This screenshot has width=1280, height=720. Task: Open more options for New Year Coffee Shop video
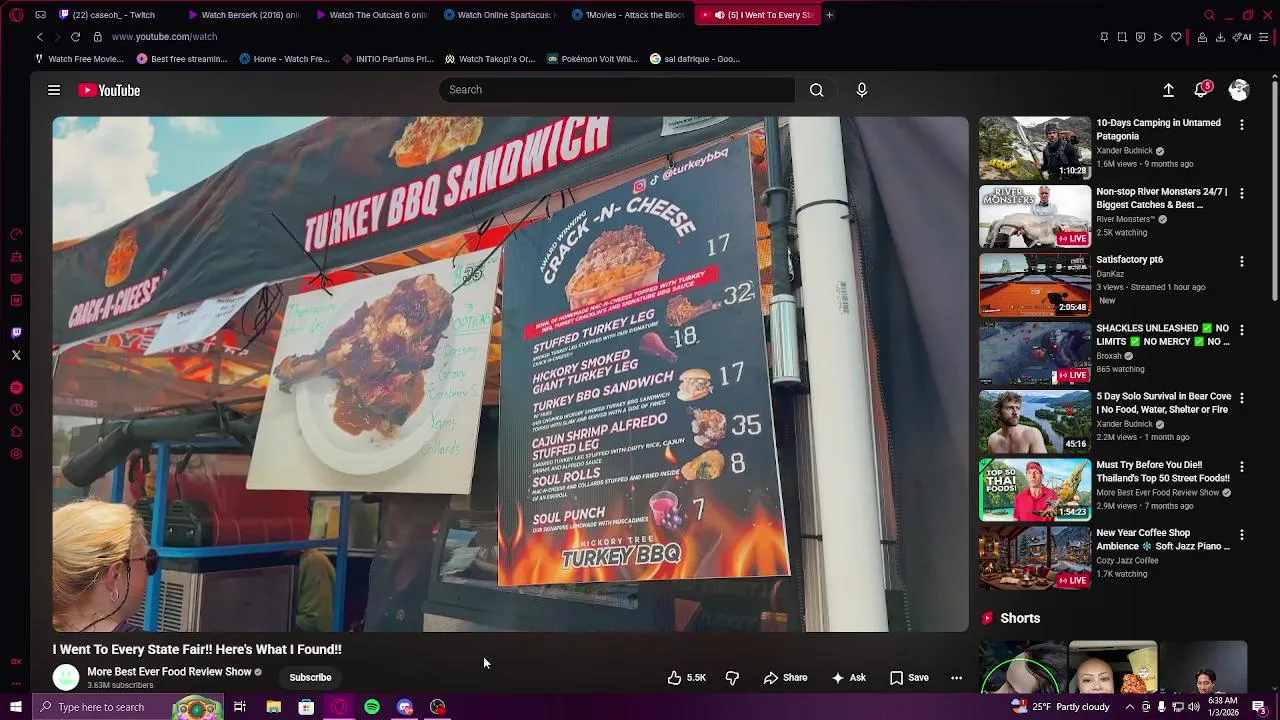pos(1242,535)
